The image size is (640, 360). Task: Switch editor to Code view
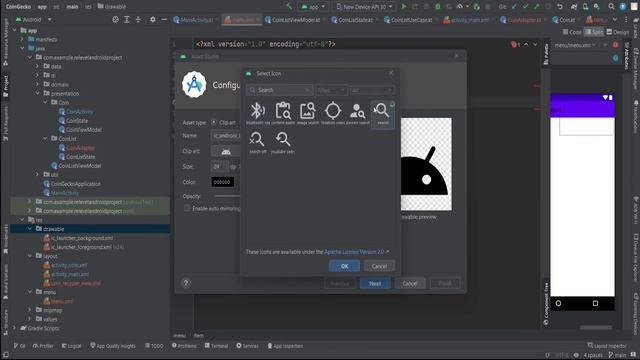(572, 32)
